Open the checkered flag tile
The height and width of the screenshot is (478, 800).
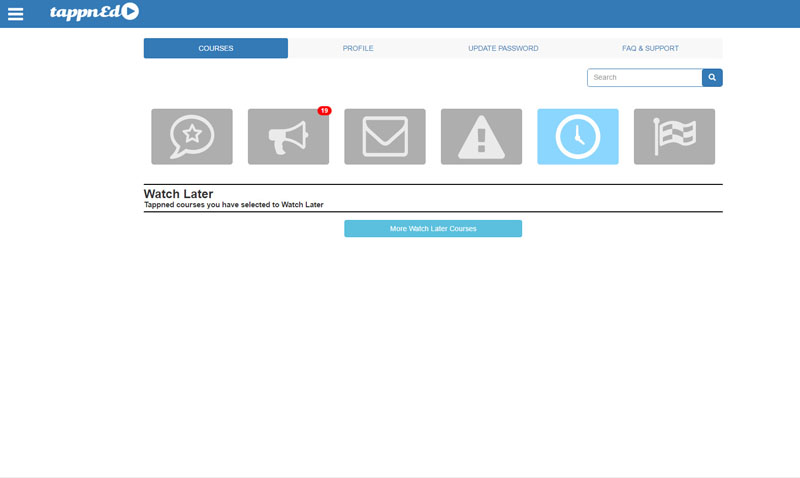coord(674,136)
